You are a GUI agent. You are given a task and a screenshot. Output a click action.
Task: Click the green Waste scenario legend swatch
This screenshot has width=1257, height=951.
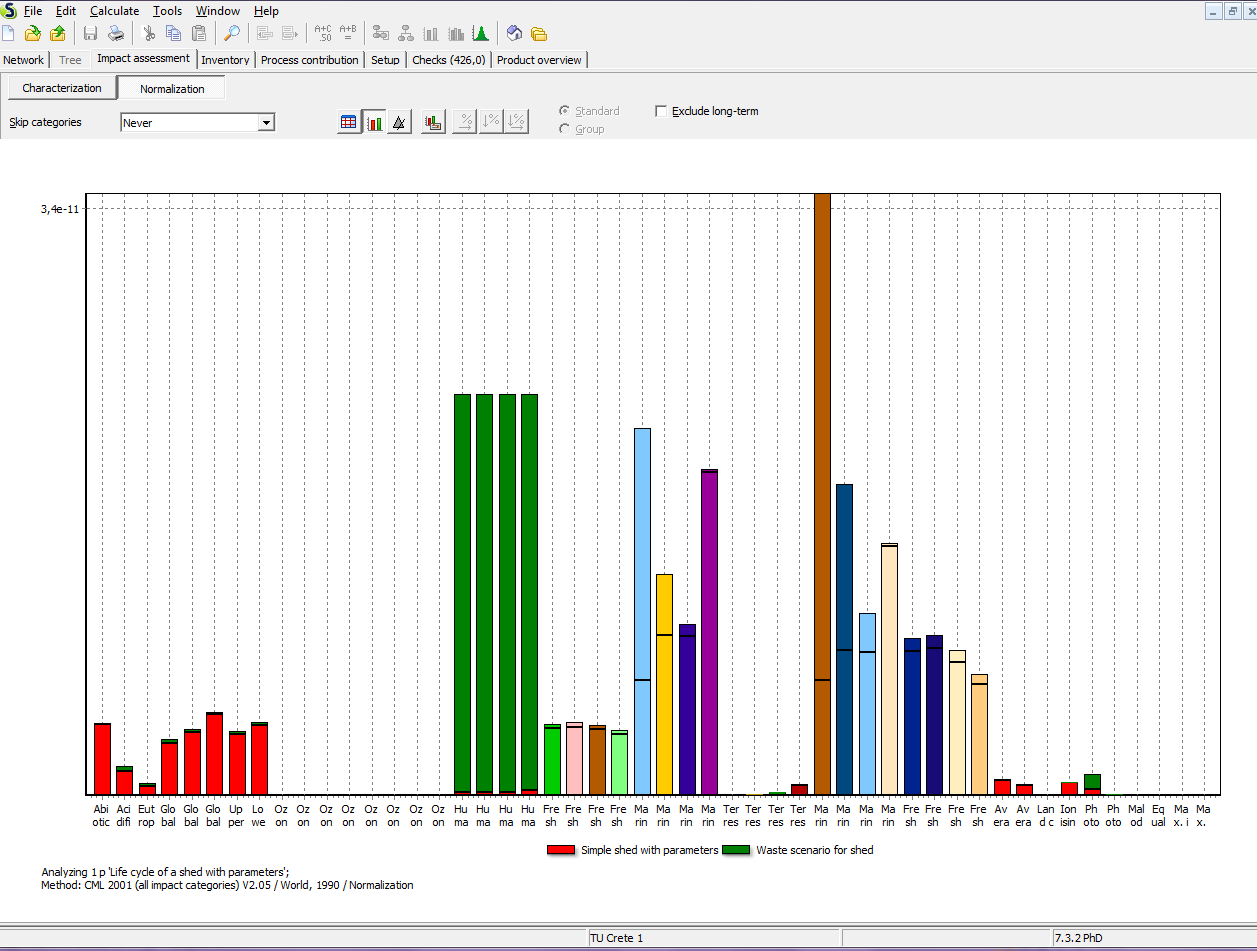(737, 850)
